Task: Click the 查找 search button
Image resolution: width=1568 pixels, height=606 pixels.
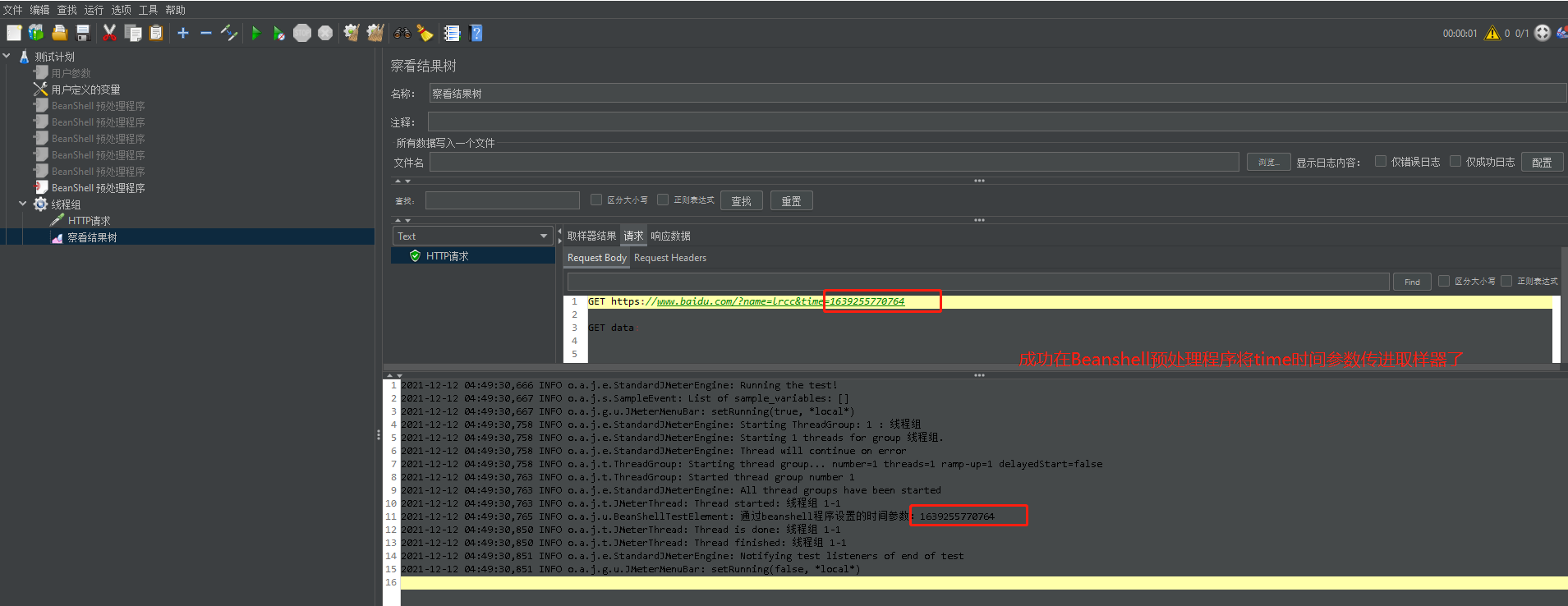Action: 741,200
